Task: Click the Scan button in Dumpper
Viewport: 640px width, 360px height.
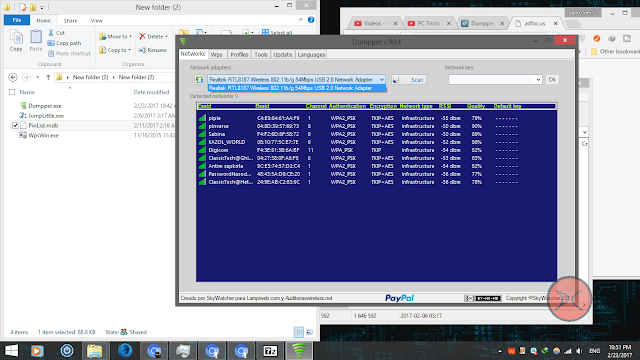Action: (x=409, y=80)
